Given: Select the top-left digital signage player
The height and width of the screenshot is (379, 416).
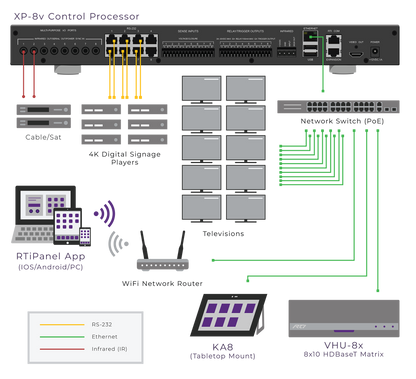Looking at the screenshot, I should point(101,109).
